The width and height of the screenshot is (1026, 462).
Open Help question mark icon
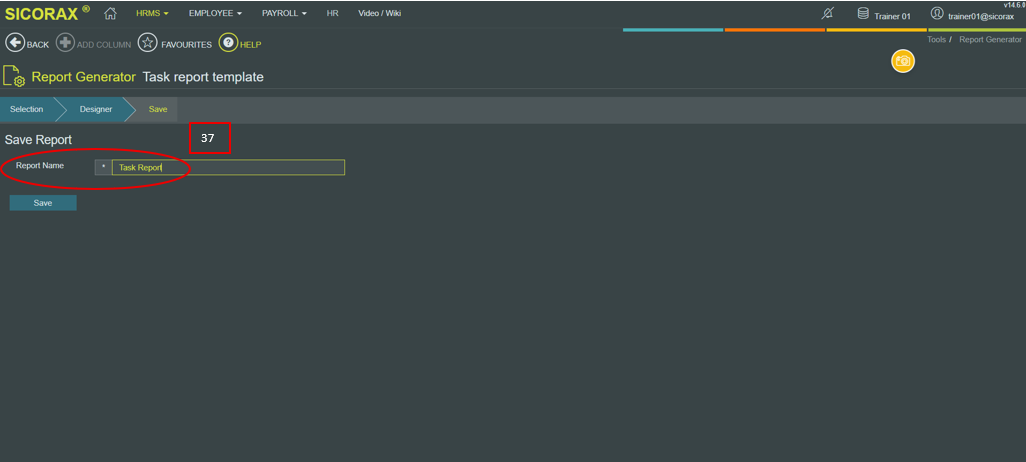[x=228, y=43]
